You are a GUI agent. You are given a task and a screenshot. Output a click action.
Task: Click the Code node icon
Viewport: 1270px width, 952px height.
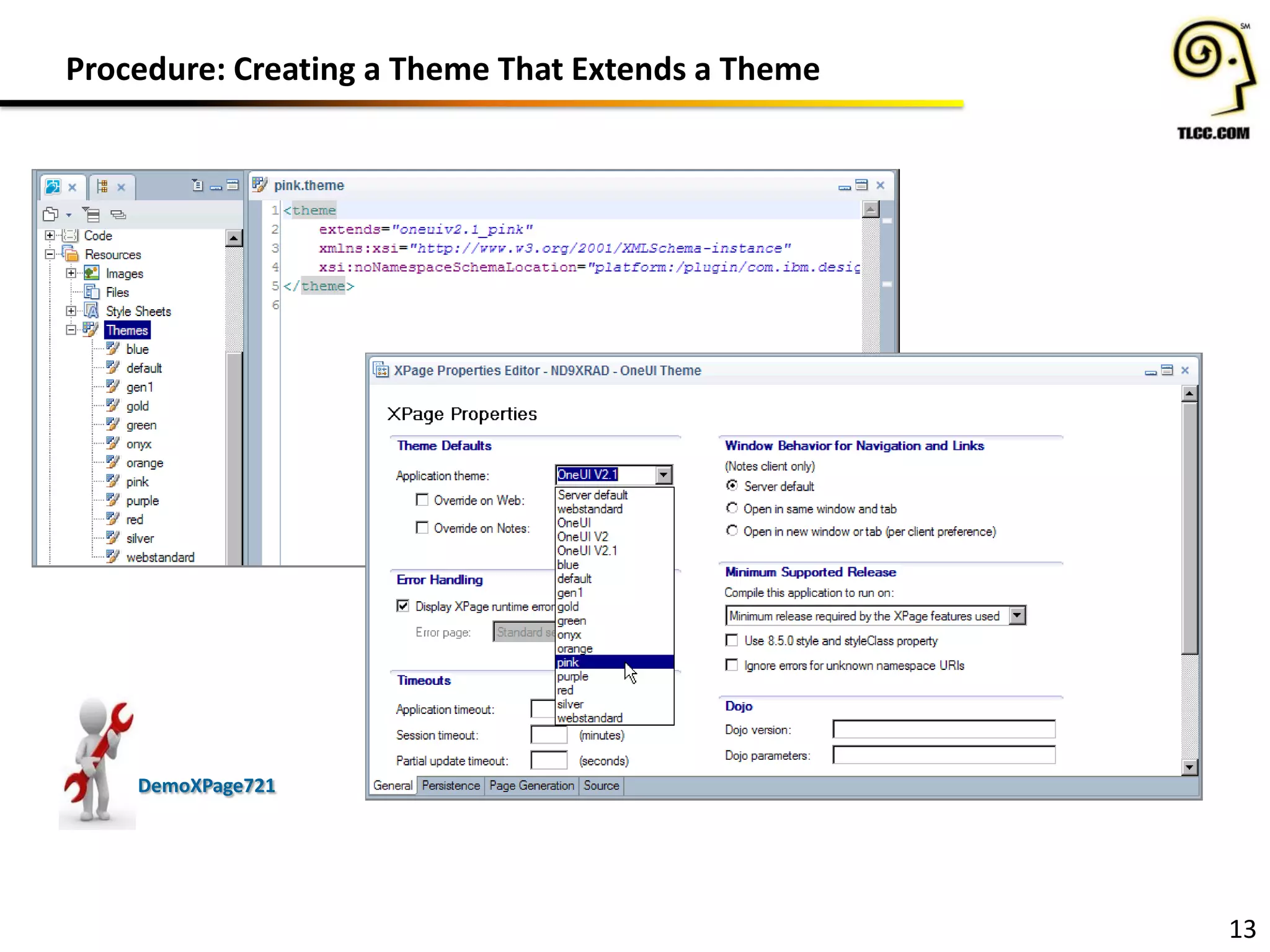point(71,236)
